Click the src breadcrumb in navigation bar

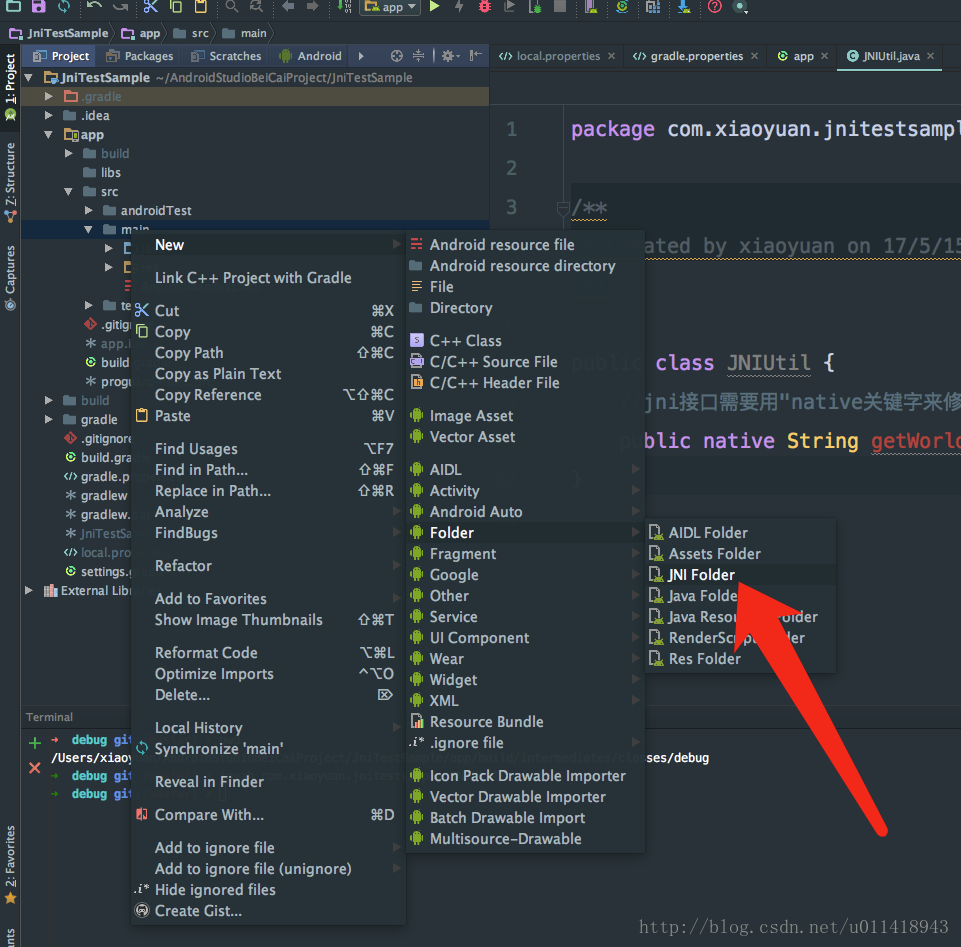pyautogui.click(x=191, y=34)
